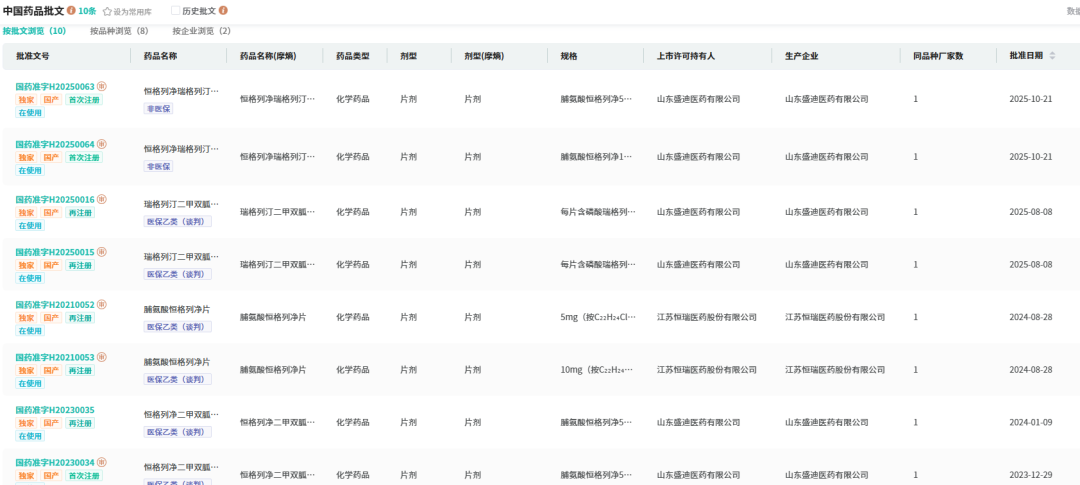Open approval number 国药准字H20250015
The height and width of the screenshot is (485, 1080).
pos(55,252)
